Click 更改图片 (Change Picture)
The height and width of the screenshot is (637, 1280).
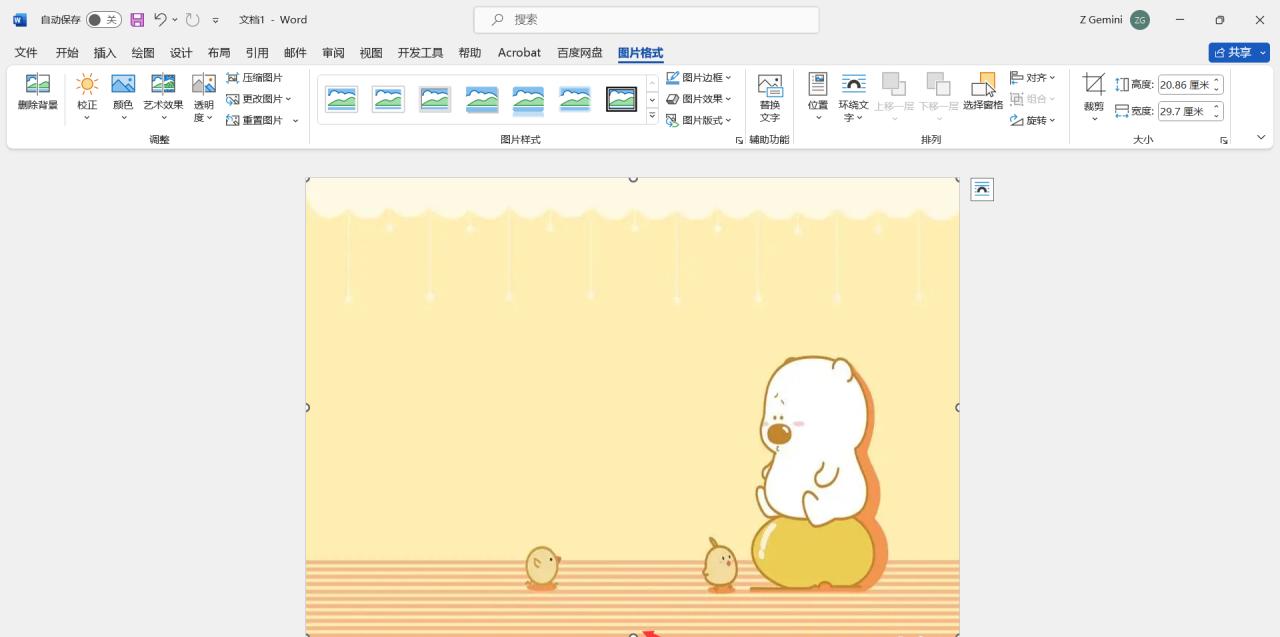[259, 99]
